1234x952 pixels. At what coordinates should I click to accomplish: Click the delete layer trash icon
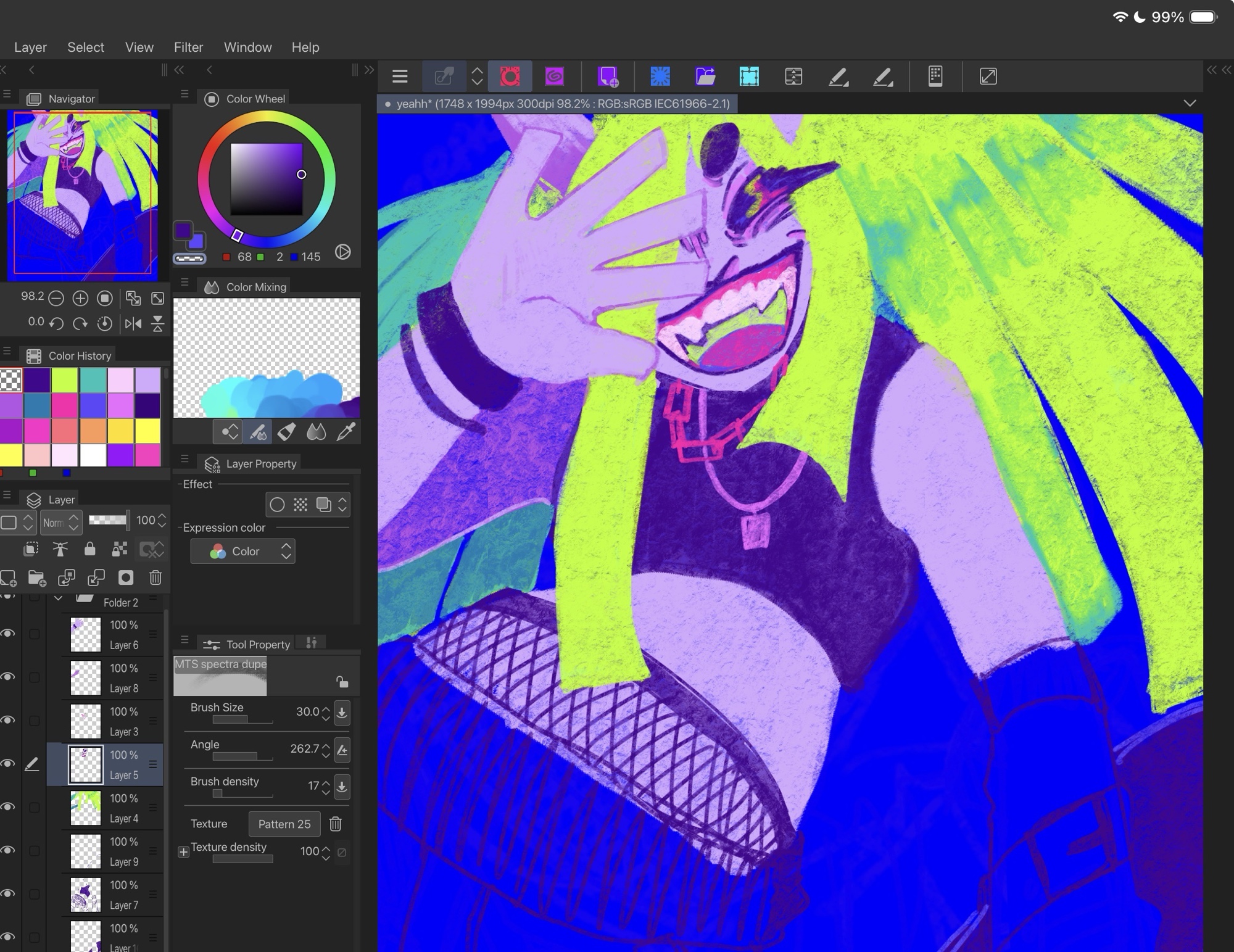click(x=155, y=577)
